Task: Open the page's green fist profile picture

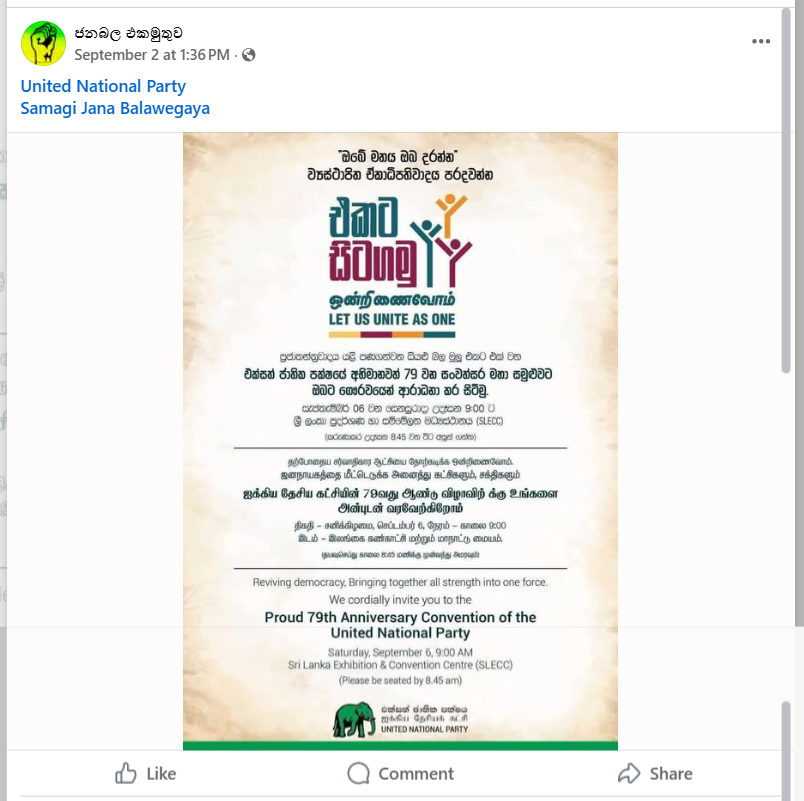Action: pos(43,43)
